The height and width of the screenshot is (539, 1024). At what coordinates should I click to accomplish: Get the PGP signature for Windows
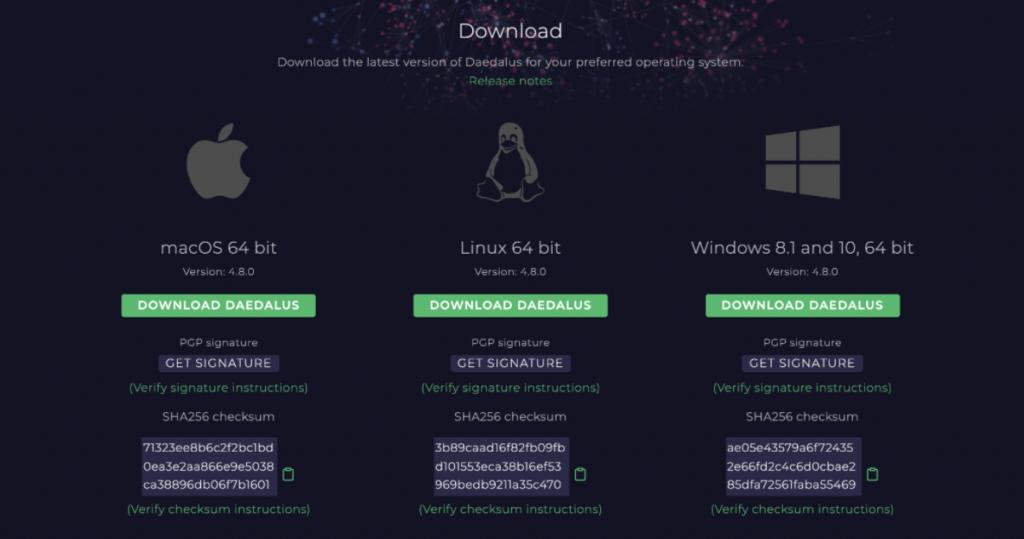click(802, 363)
